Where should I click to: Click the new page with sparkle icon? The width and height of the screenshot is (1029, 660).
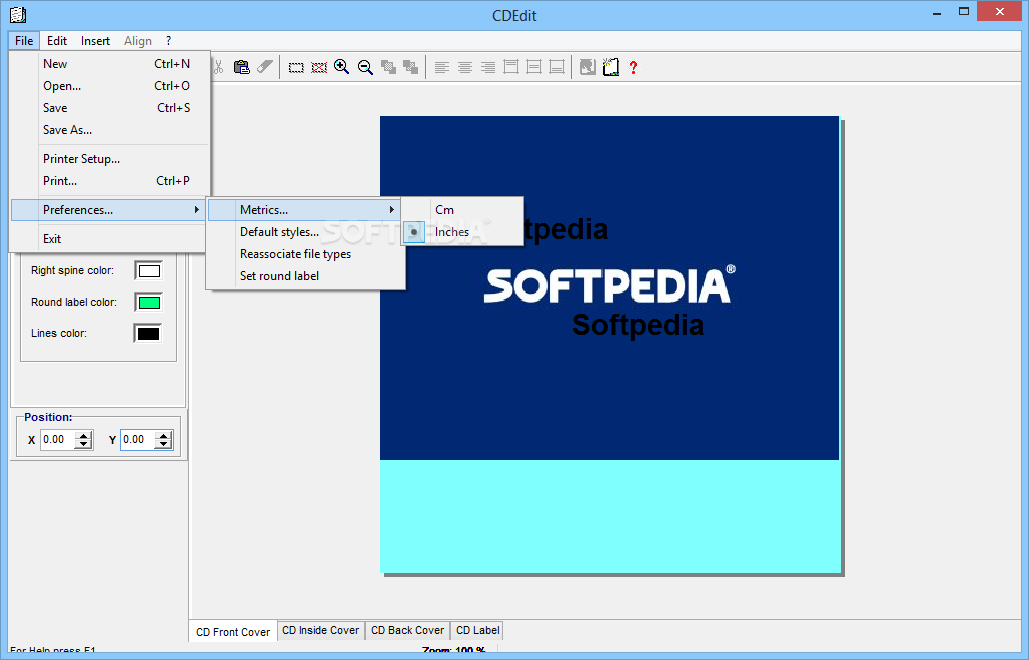click(611, 67)
